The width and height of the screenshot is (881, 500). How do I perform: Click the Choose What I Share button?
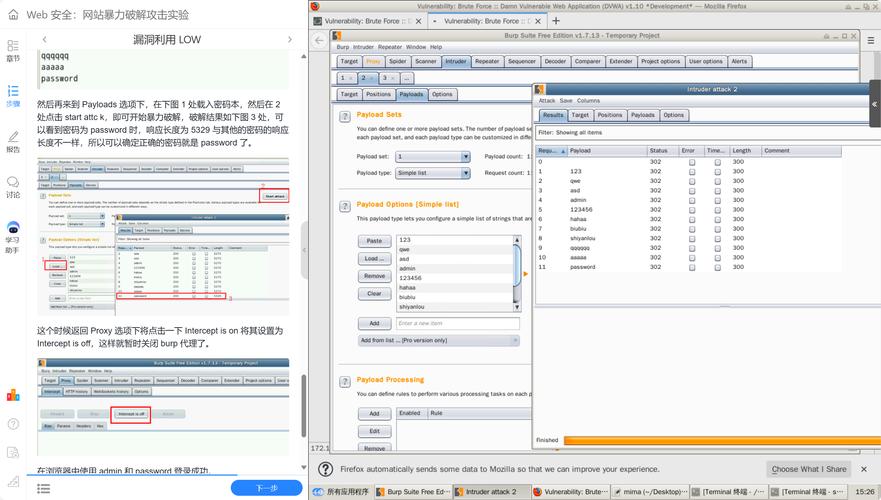coord(809,469)
